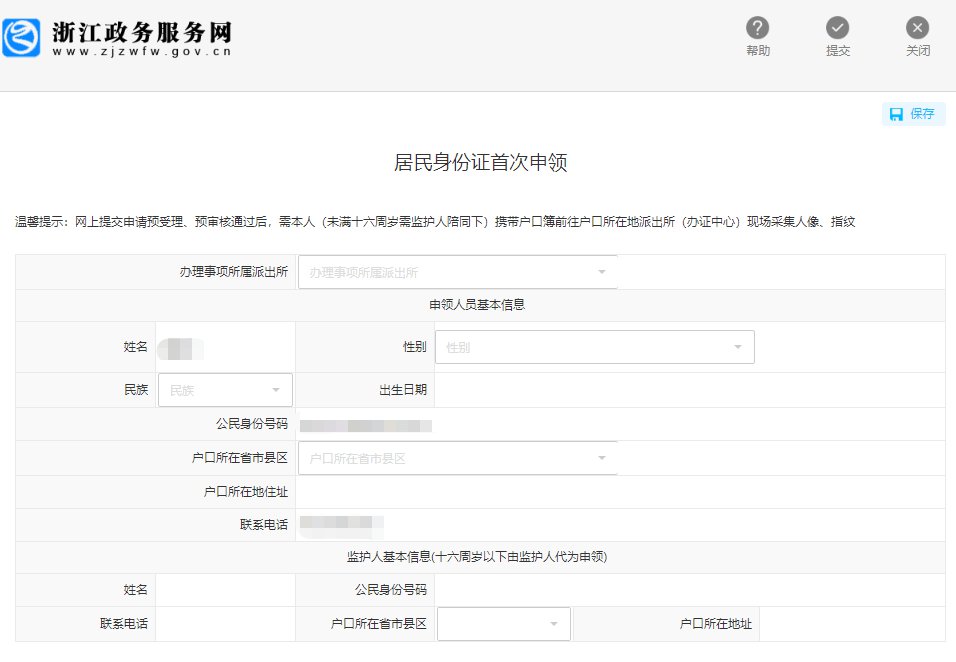Click the guardian's 户口所在地址 address field

coord(850,624)
